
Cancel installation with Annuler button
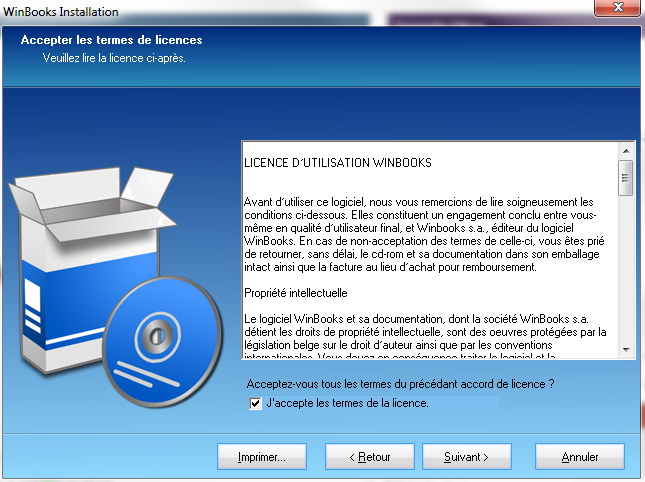coord(580,457)
